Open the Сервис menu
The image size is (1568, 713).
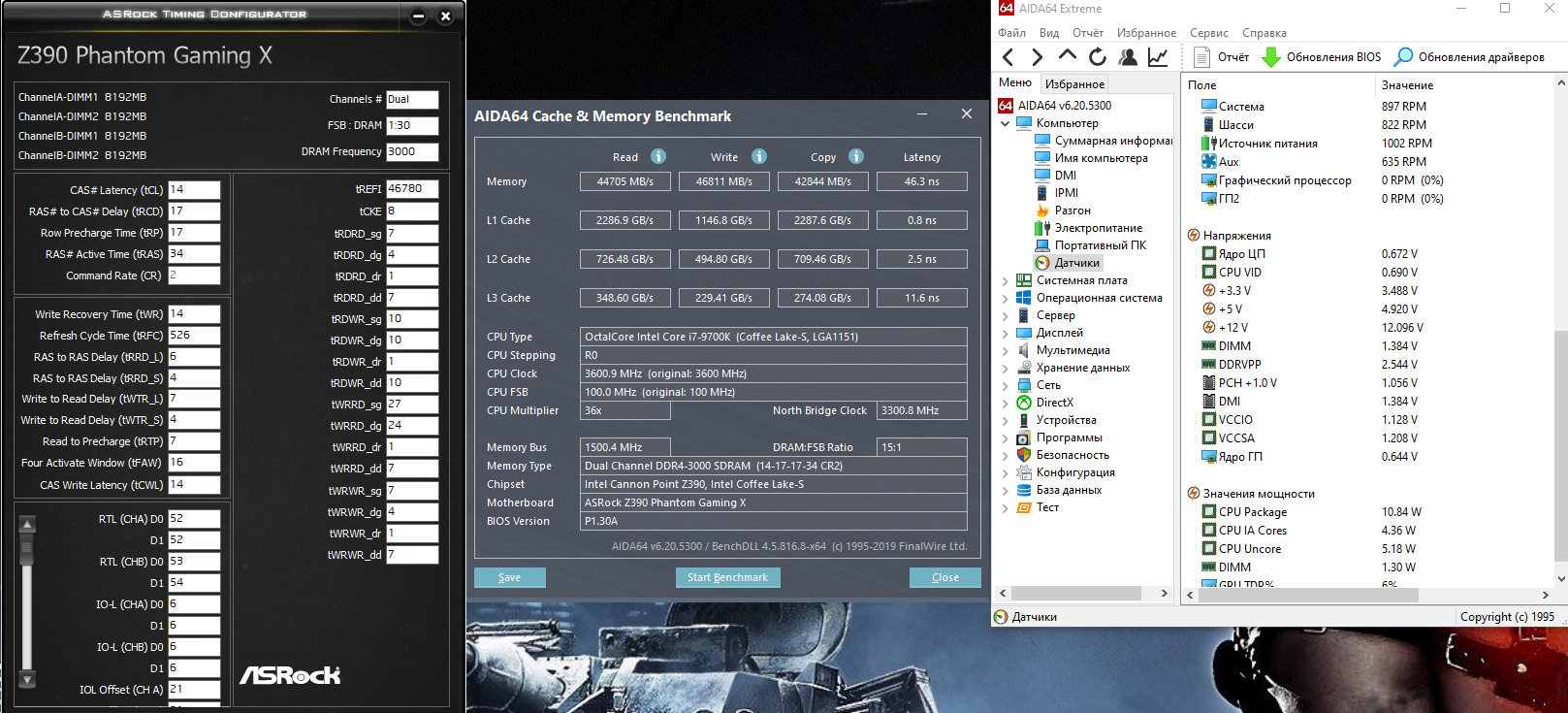pos(1209,33)
